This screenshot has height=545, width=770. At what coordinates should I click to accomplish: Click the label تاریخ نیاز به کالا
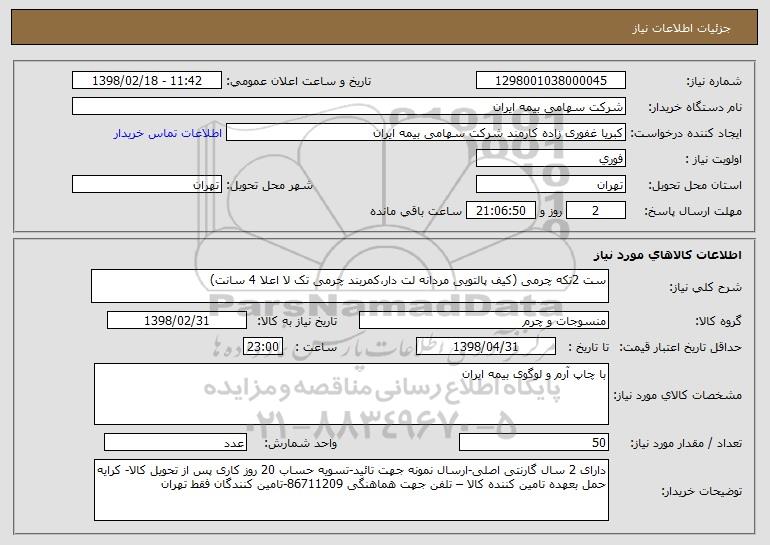click(x=298, y=321)
